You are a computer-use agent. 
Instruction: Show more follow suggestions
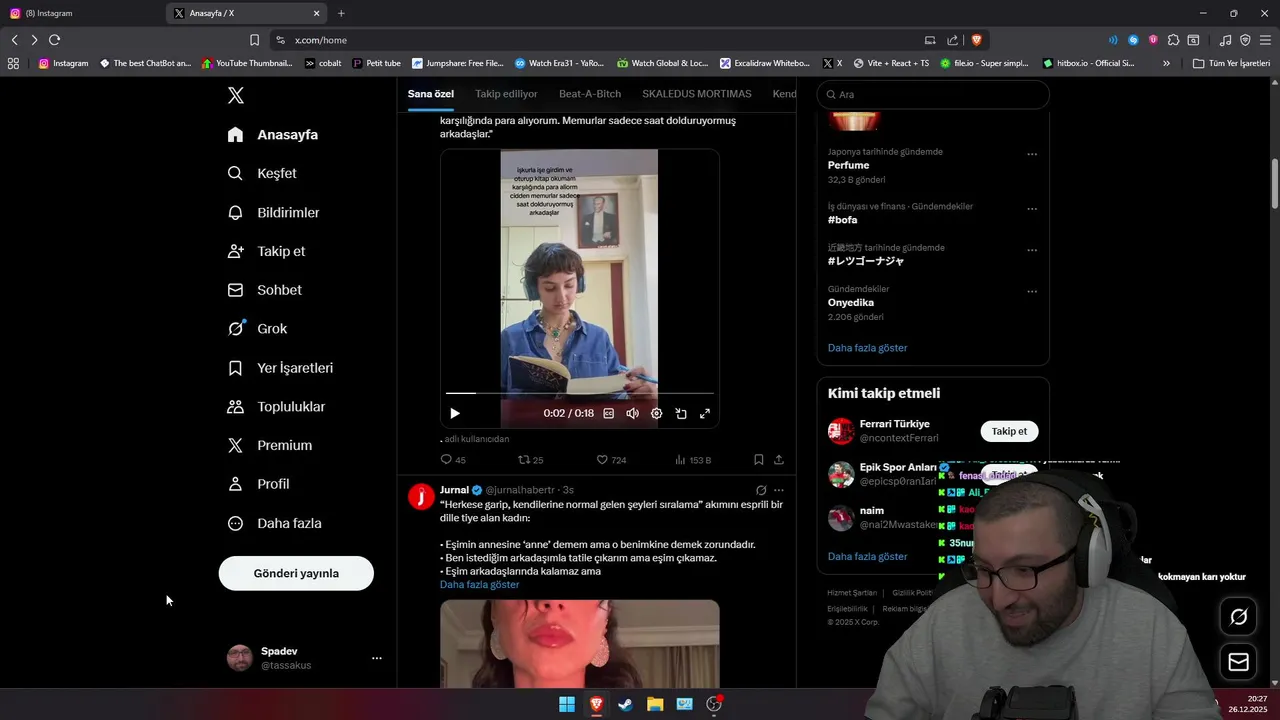pos(867,556)
